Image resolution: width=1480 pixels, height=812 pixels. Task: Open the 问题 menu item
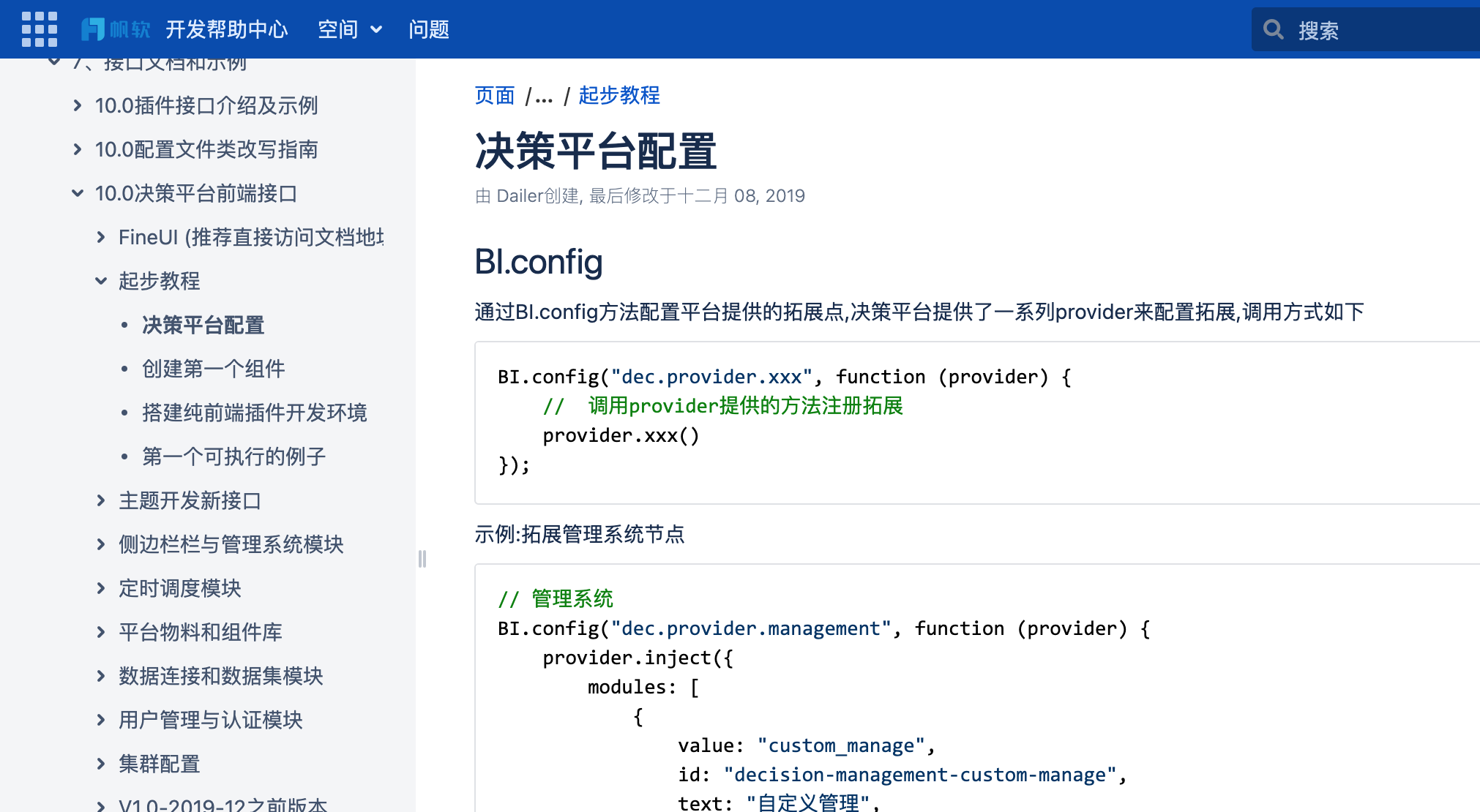[x=429, y=29]
